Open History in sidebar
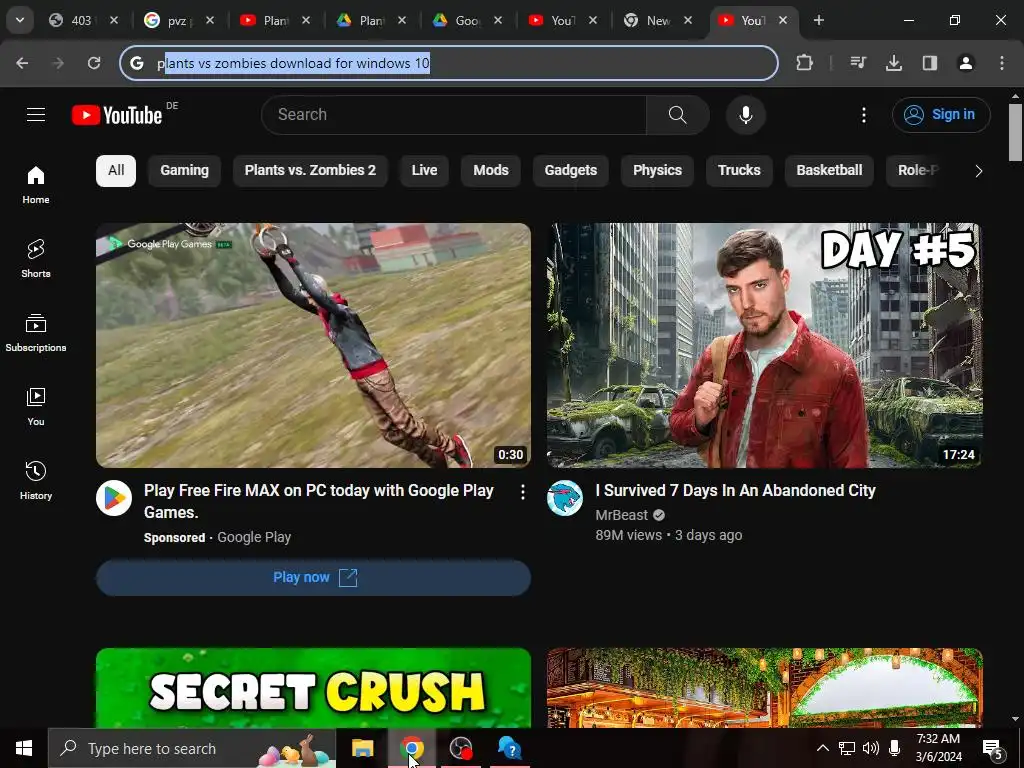Screen dimensions: 1024x768 coord(36,480)
